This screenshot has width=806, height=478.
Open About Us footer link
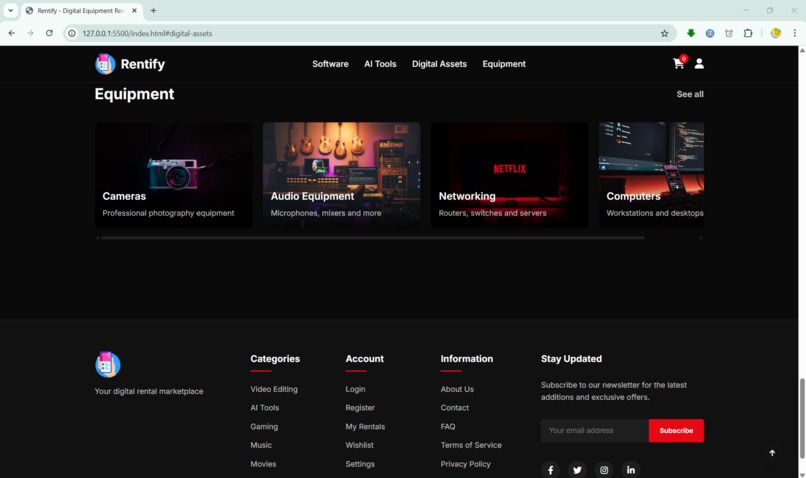pos(457,389)
